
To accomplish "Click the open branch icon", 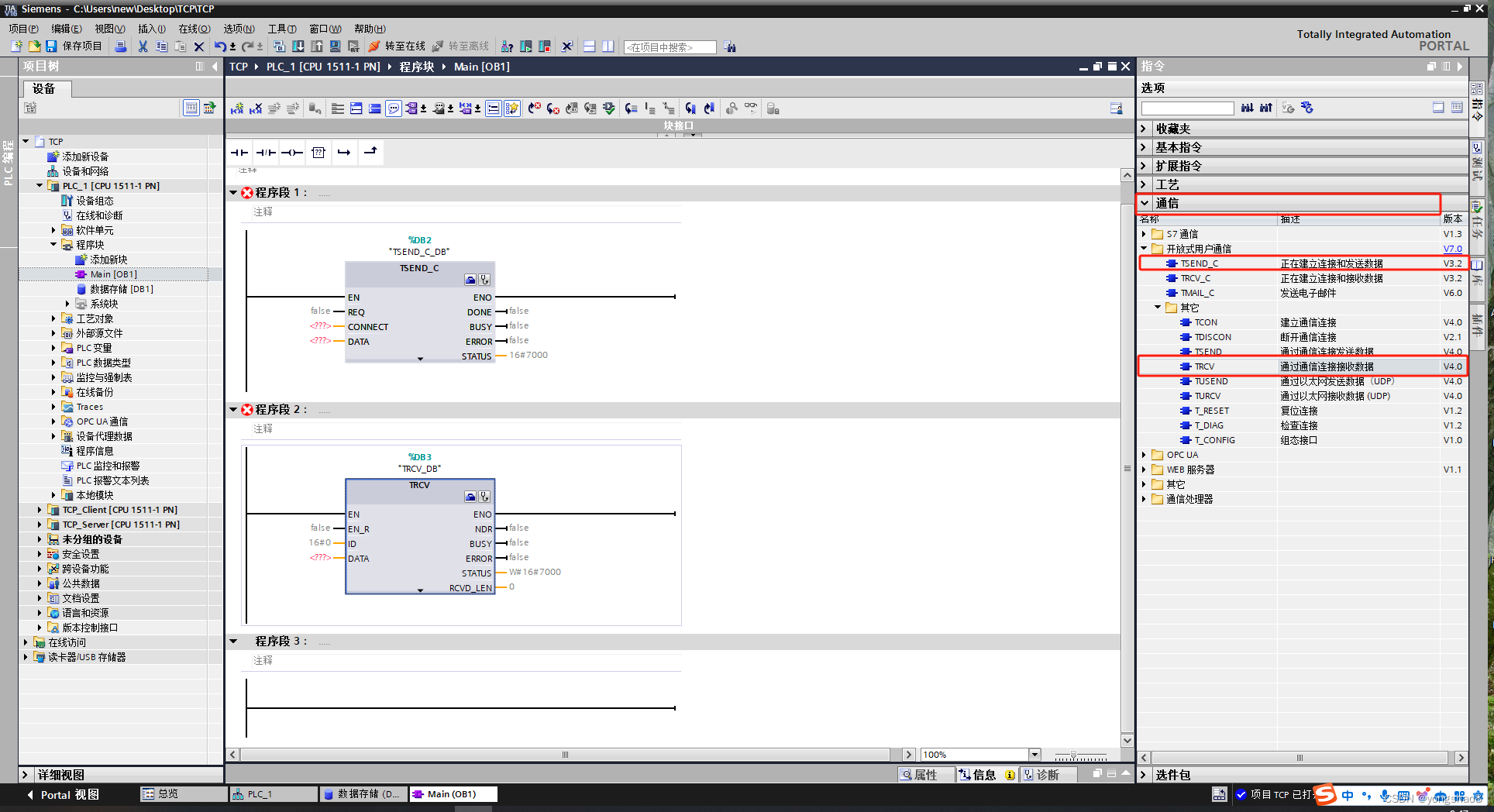I will (x=344, y=153).
